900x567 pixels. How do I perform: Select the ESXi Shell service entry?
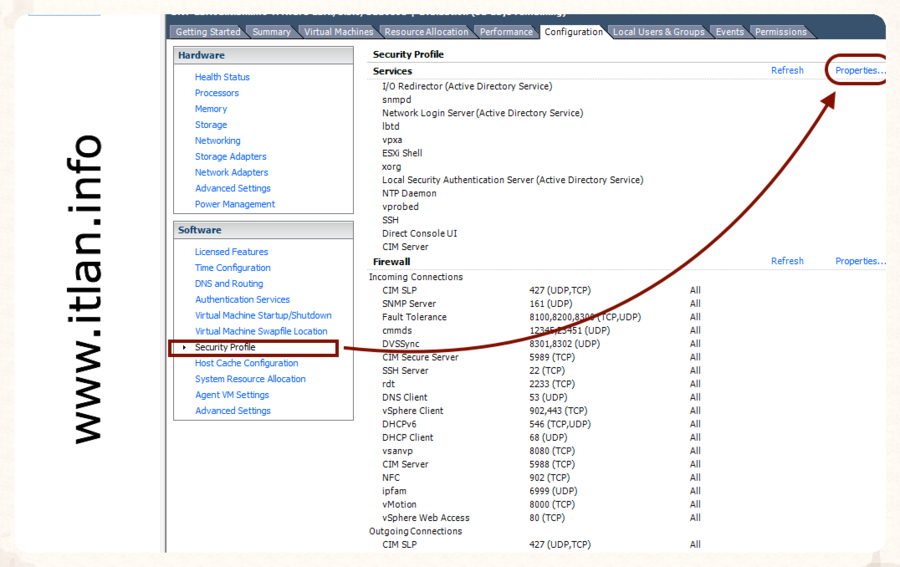pyautogui.click(x=402, y=153)
